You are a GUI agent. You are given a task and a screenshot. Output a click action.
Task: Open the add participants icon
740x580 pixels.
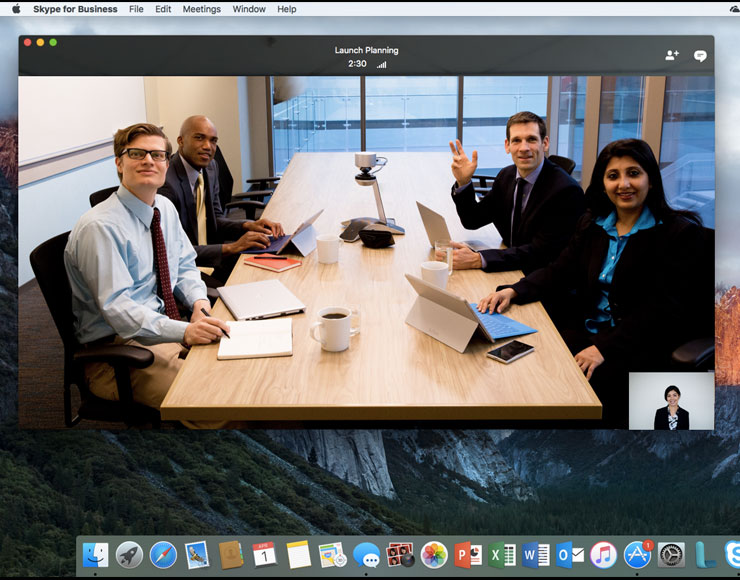click(672, 55)
